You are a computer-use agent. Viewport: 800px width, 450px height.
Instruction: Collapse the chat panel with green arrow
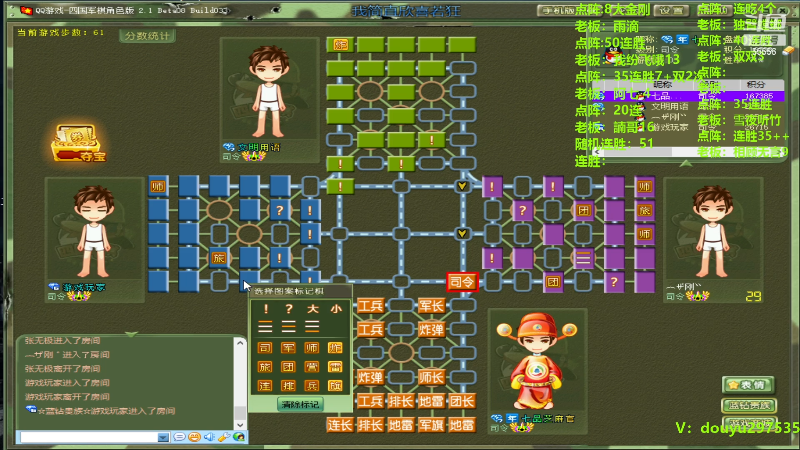point(131,334)
